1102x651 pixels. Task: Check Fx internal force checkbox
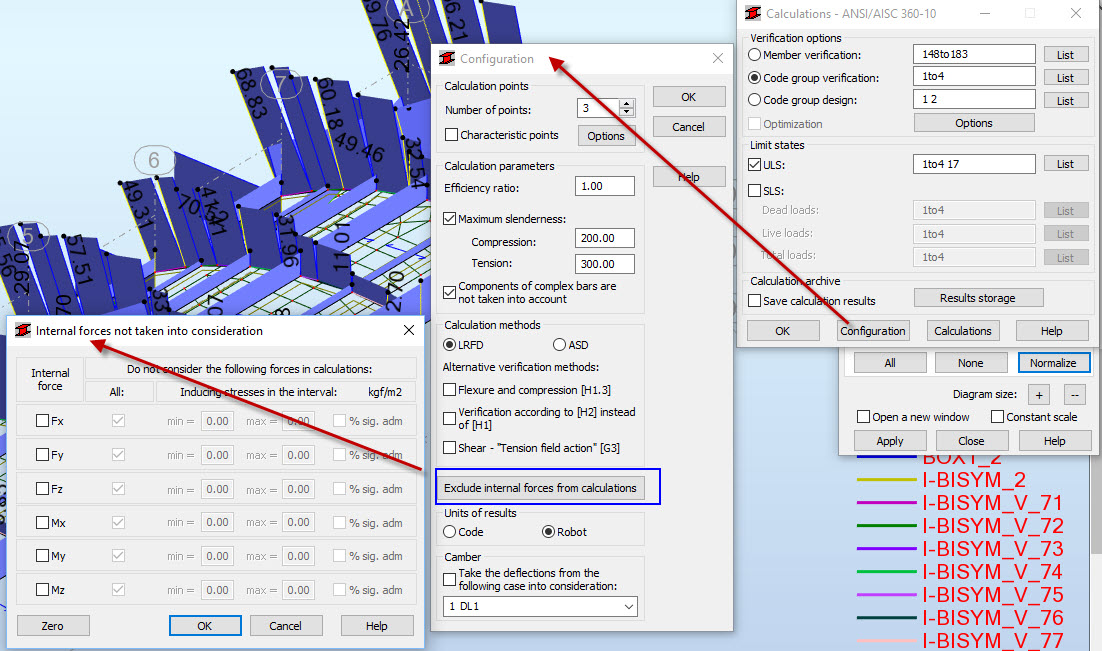coord(42,421)
